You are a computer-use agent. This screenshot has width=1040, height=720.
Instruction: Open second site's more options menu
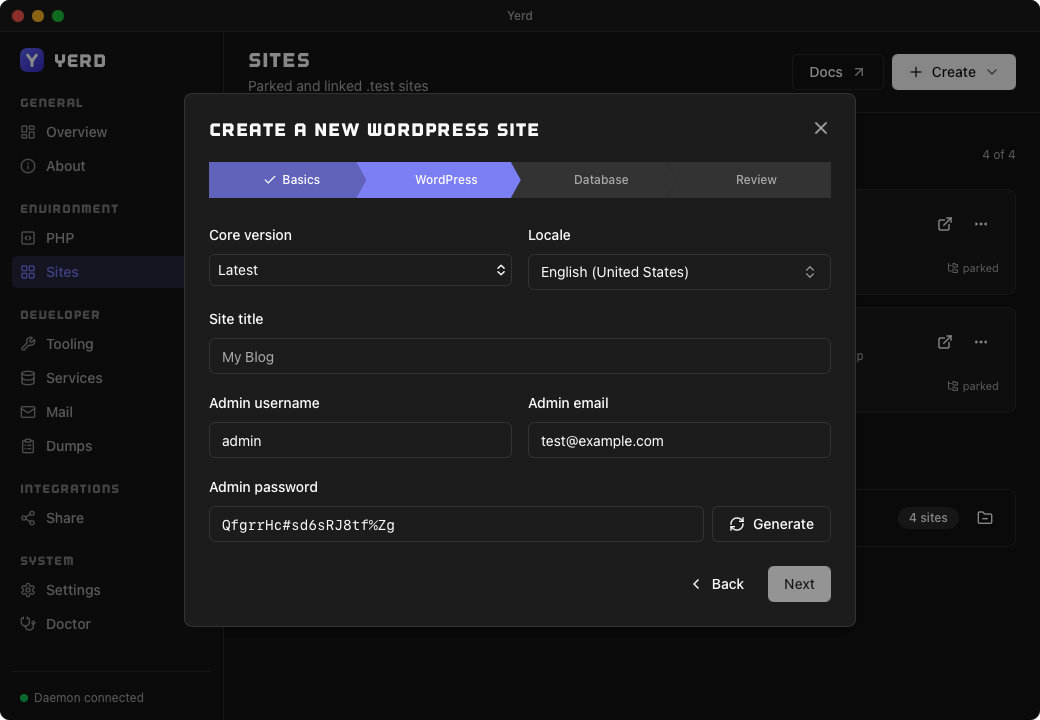tap(981, 342)
